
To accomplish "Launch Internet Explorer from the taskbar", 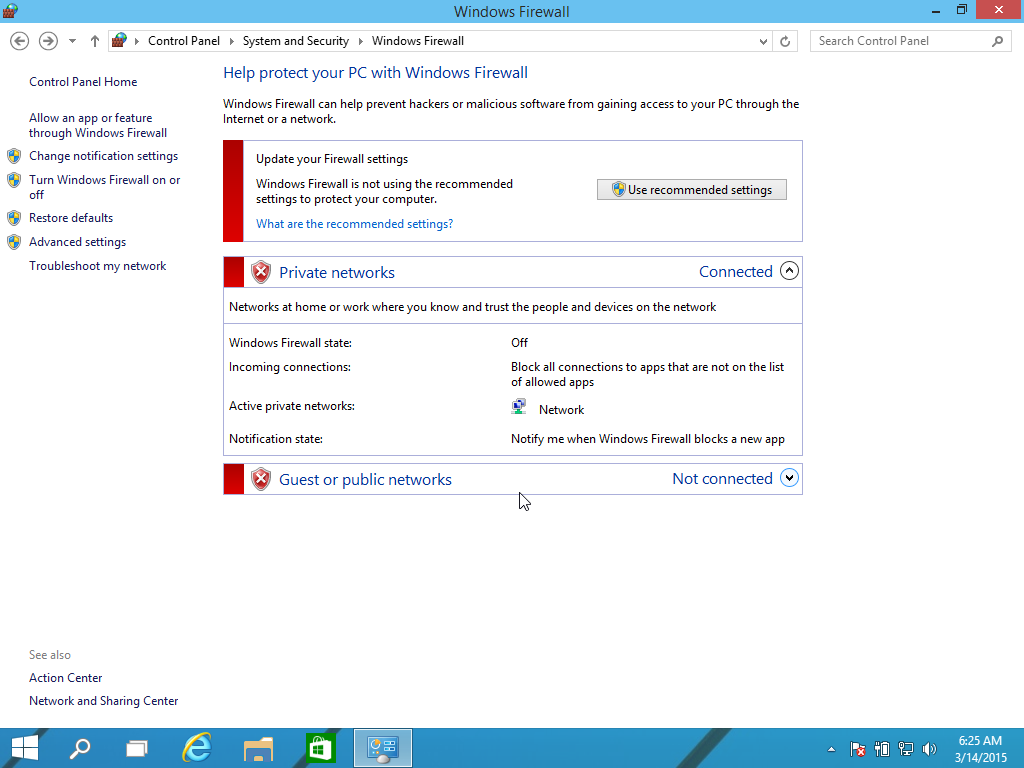I will click(x=197, y=748).
